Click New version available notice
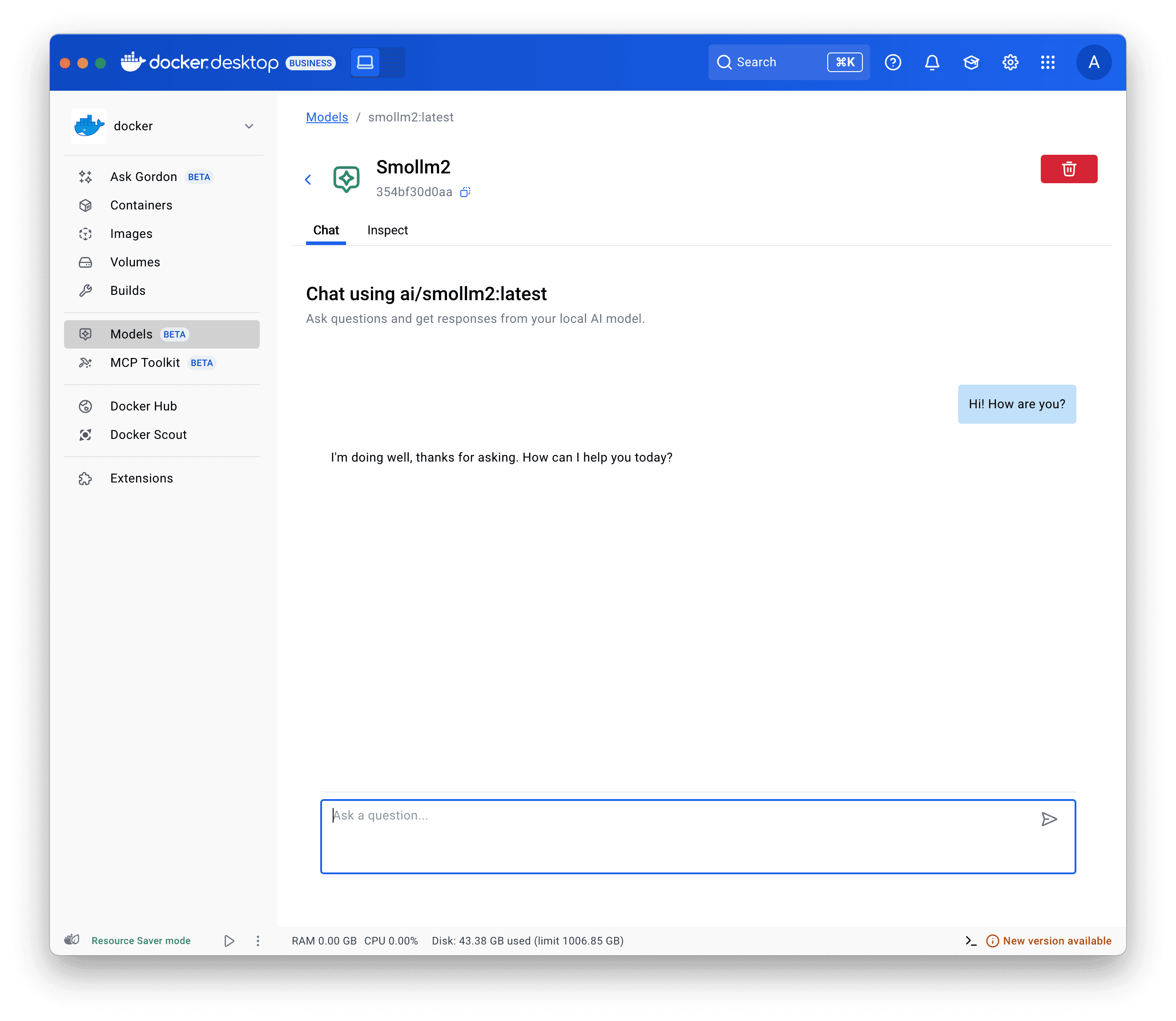1176x1021 pixels. click(x=1056, y=941)
